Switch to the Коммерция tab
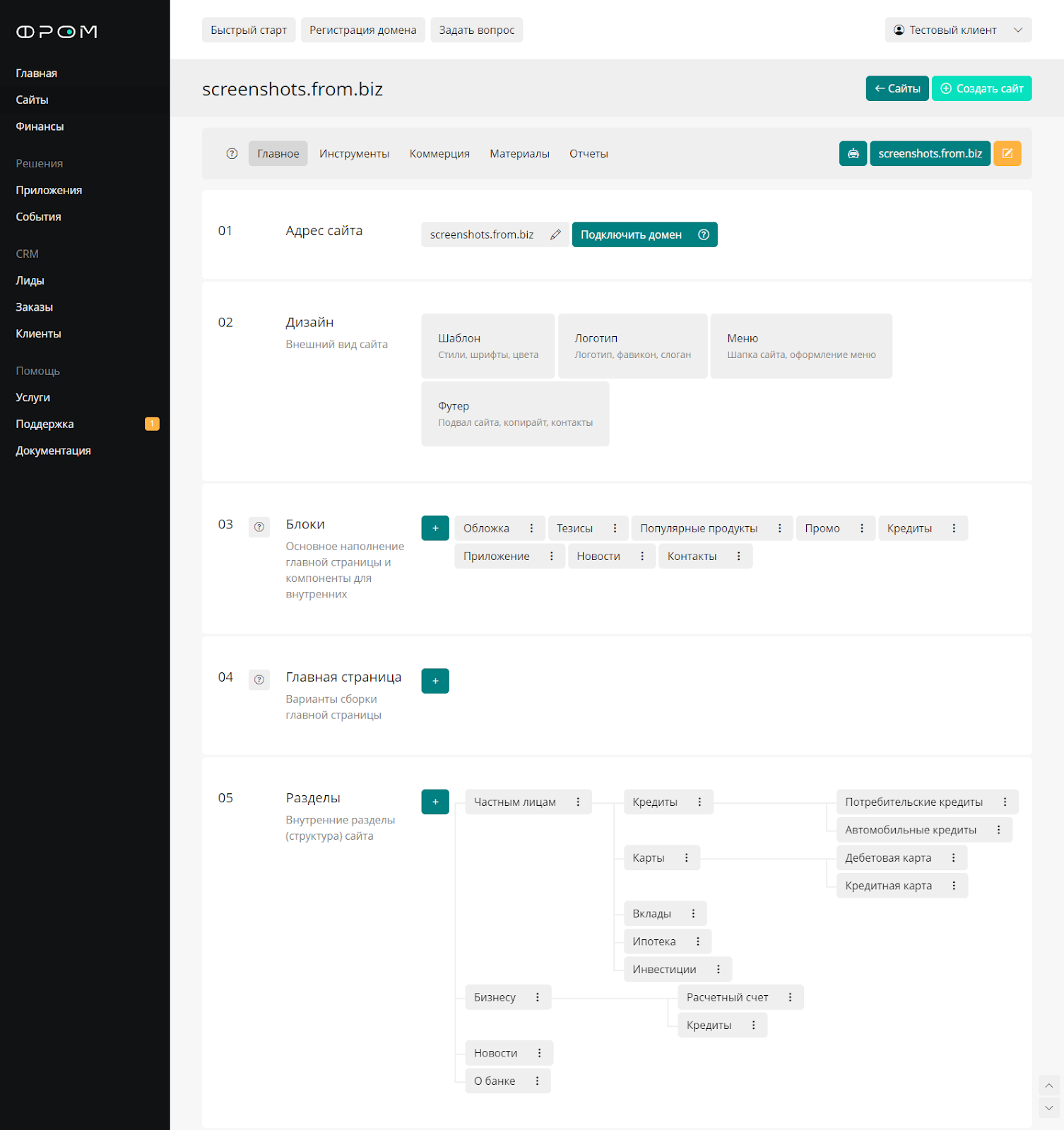1064x1130 pixels. click(439, 153)
